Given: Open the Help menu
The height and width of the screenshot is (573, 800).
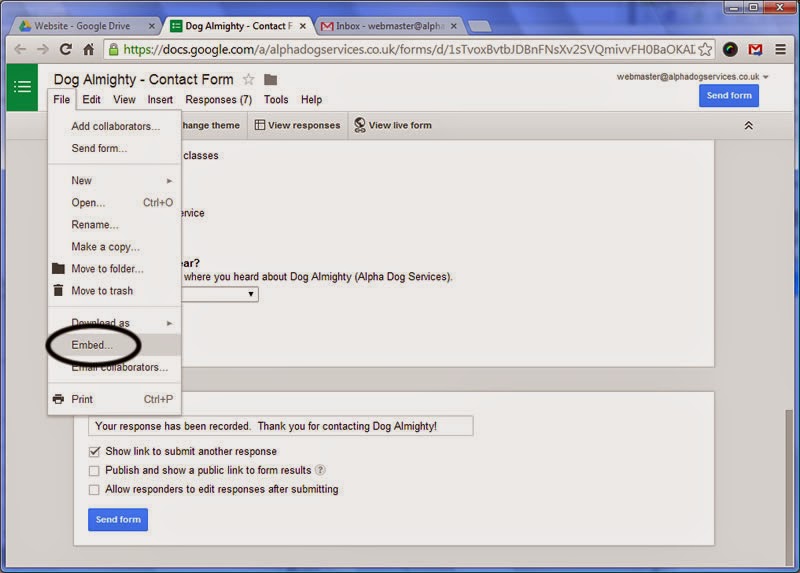Looking at the screenshot, I should (x=311, y=99).
